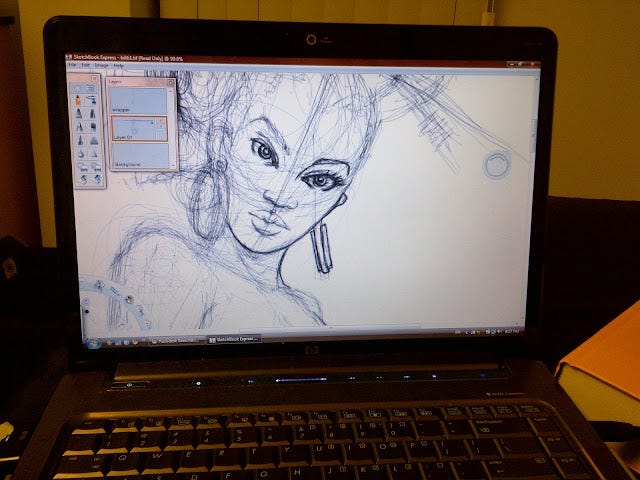The image size is (640, 480).
Task: Switch to the other window's taskbar button
Action: pos(176,340)
